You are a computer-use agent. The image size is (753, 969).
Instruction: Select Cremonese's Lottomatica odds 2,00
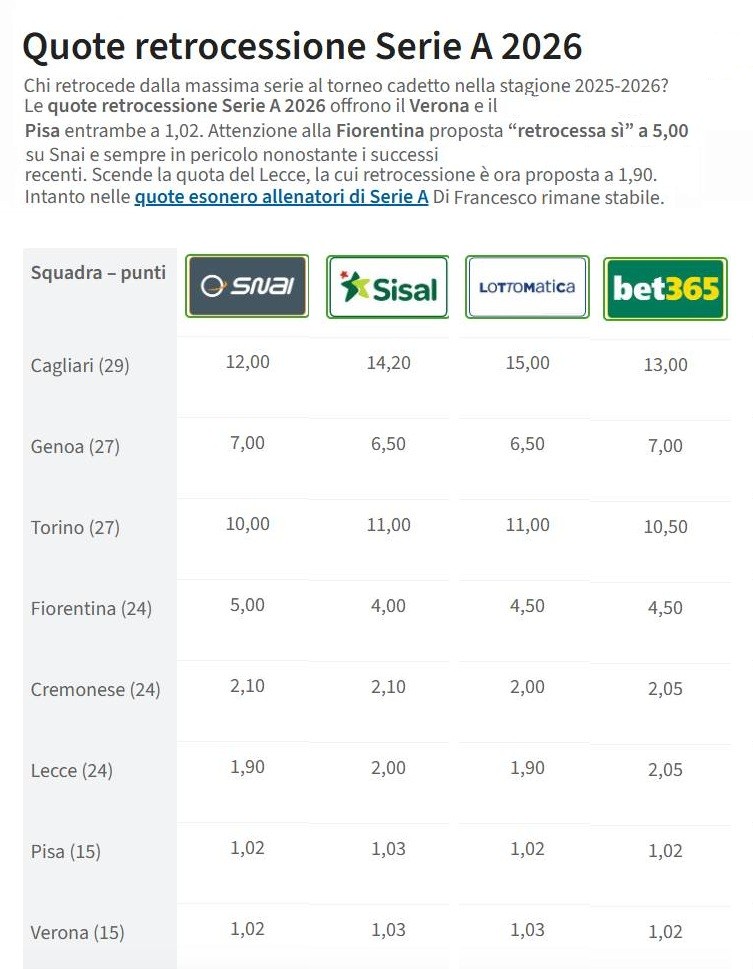527,687
